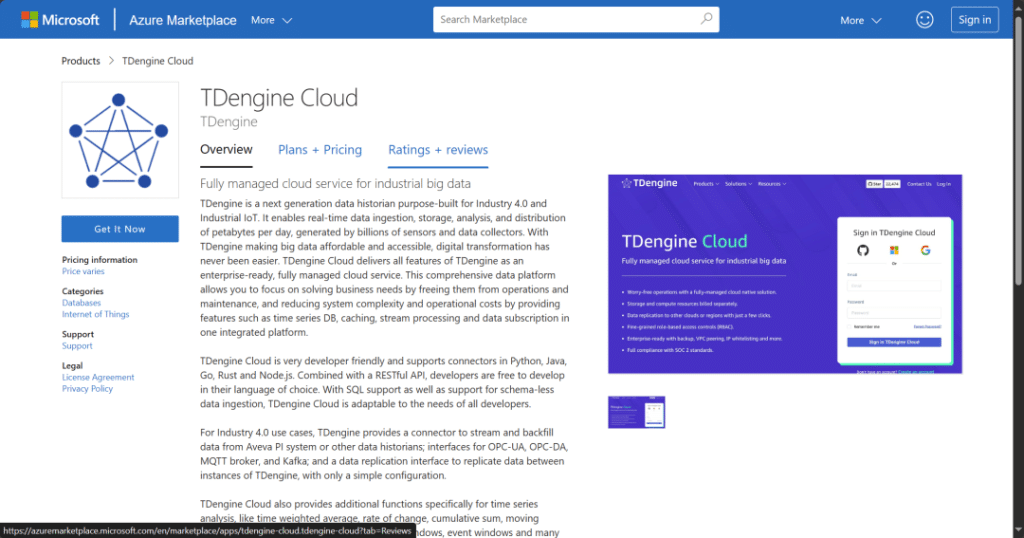Switch to Plans + Pricing tab
This screenshot has height=538, width=1024.
click(320, 150)
